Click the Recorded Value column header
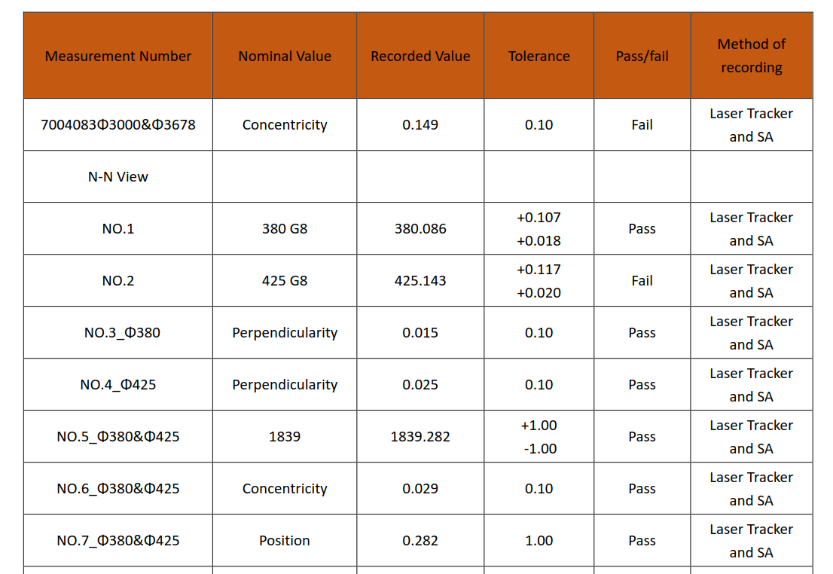Screen dimensions: 833x574 pyautogui.click(x=420, y=56)
